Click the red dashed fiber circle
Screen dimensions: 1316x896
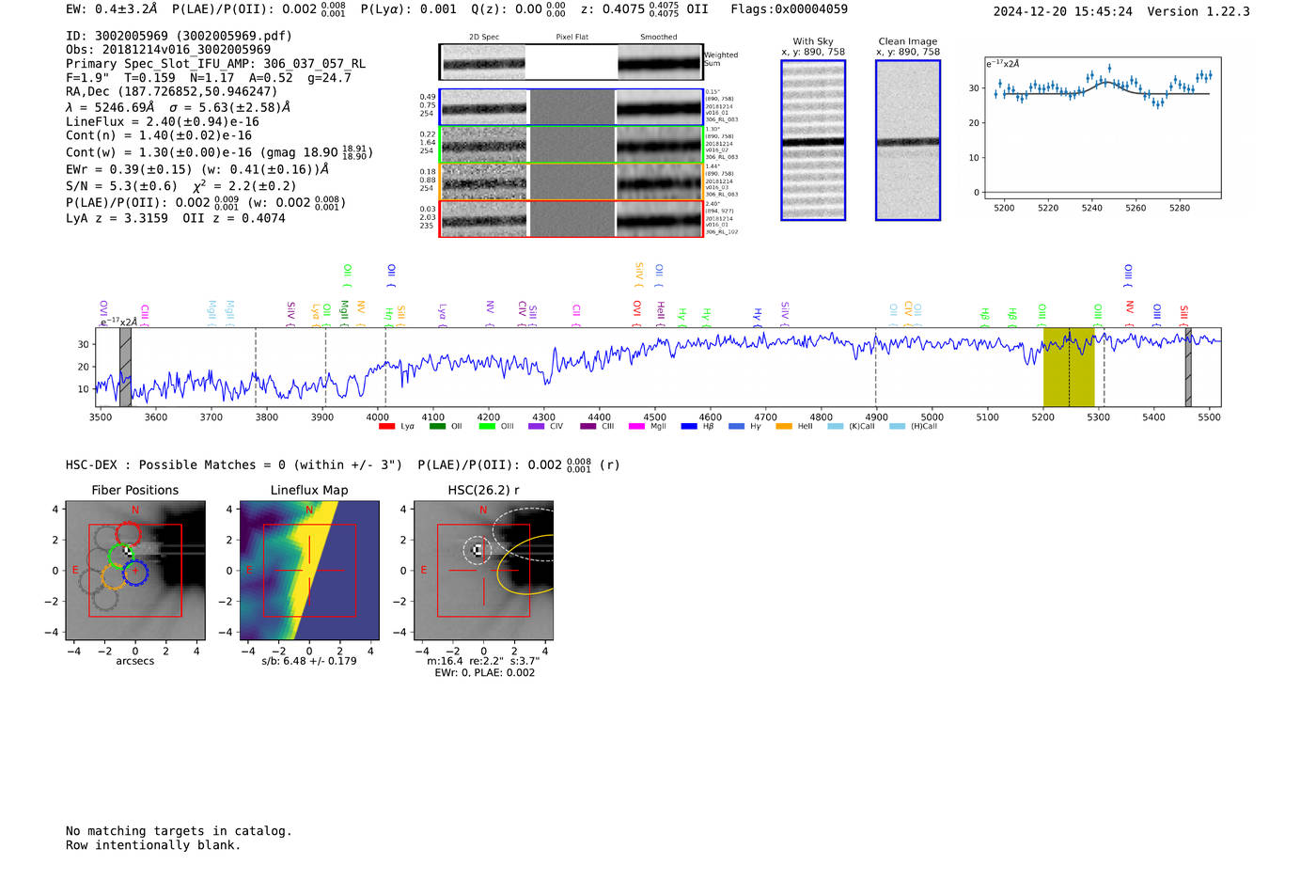click(128, 535)
